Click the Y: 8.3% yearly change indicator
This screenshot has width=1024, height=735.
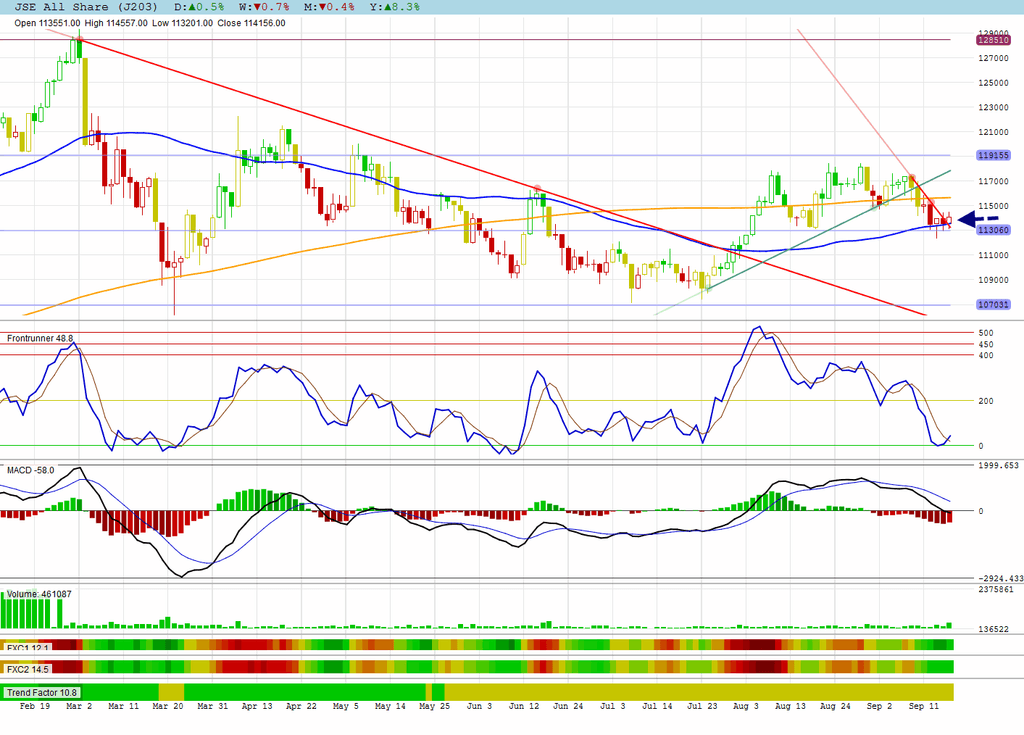[x=394, y=7]
